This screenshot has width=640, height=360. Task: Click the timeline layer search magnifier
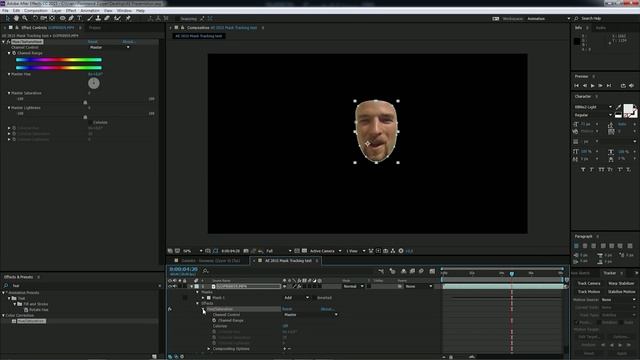[x=205, y=271]
